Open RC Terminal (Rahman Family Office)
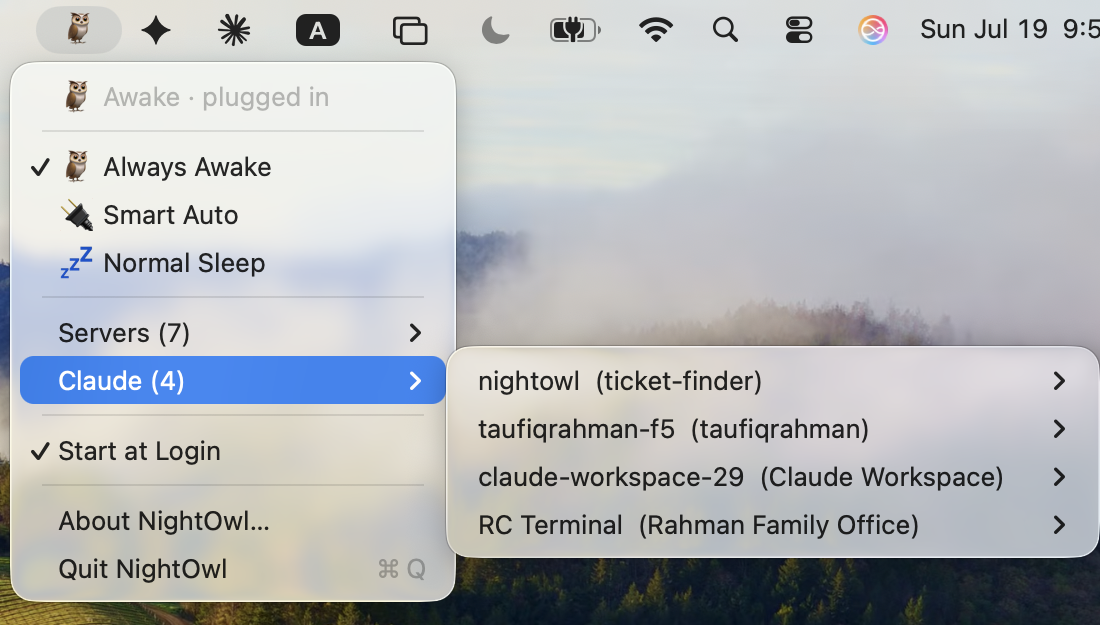The image size is (1100, 625). pyautogui.click(x=772, y=525)
